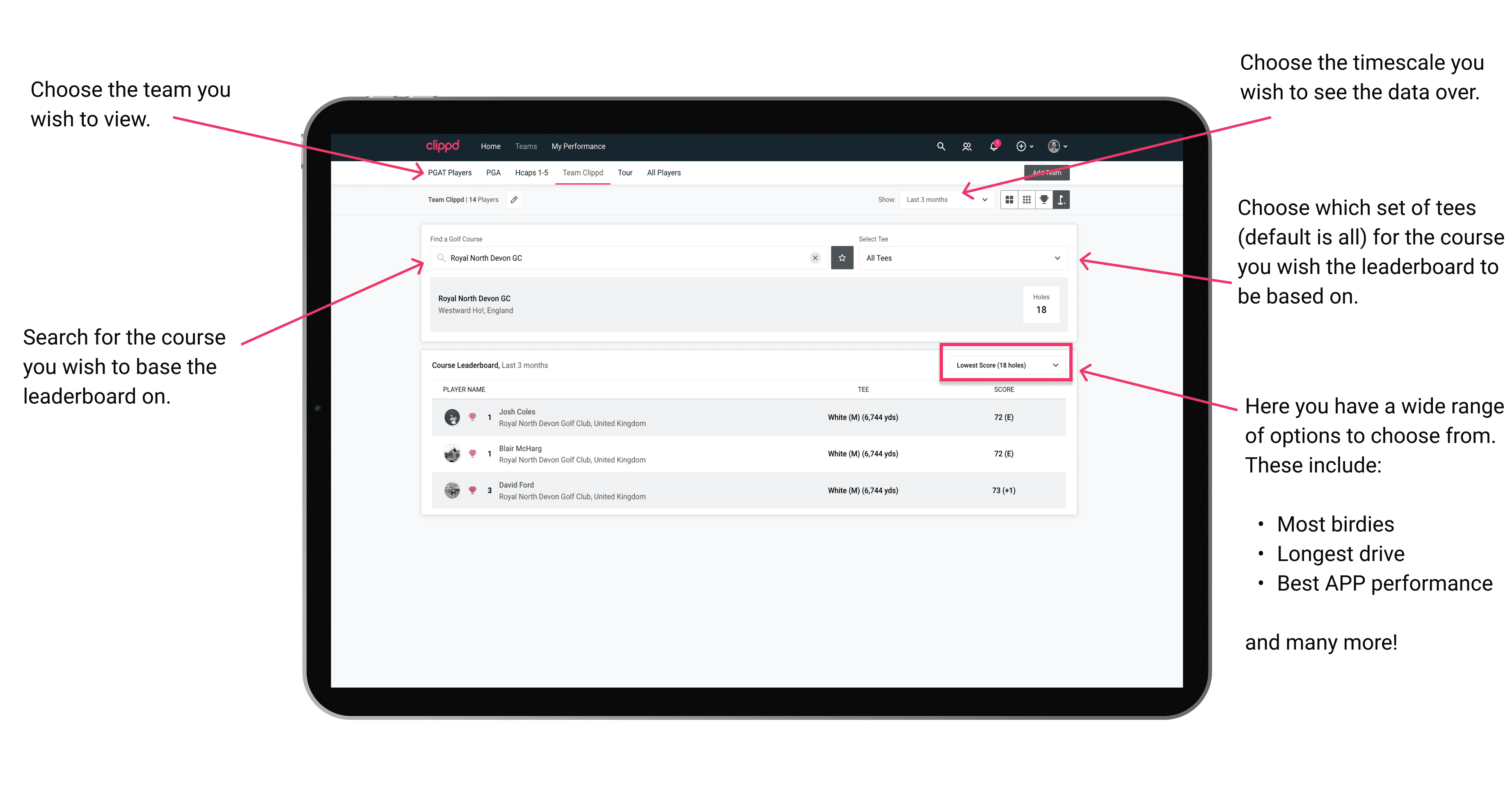1510x812 pixels.
Task: Click the star/favorite icon for Royal North Devon GC
Action: tap(842, 258)
